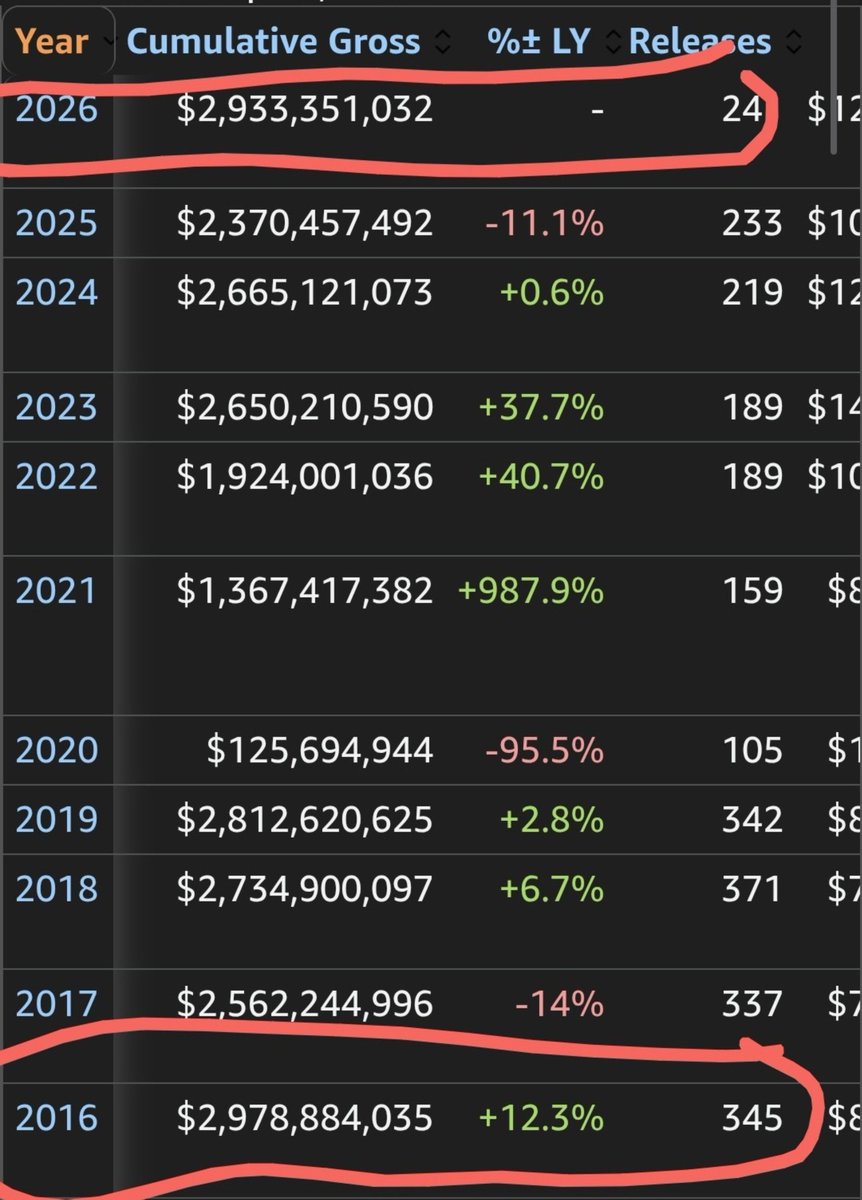Open the 2023 year link
This screenshot has height=1200, width=862.
(56, 407)
